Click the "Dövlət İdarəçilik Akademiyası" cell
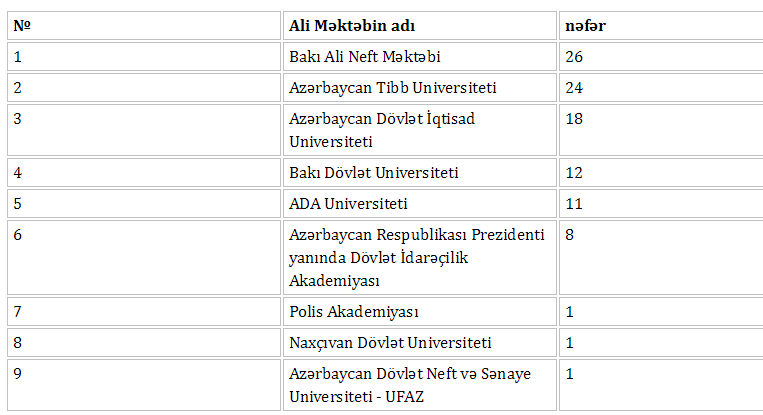The width and height of the screenshot is (763, 415). (x=419, y=257)
